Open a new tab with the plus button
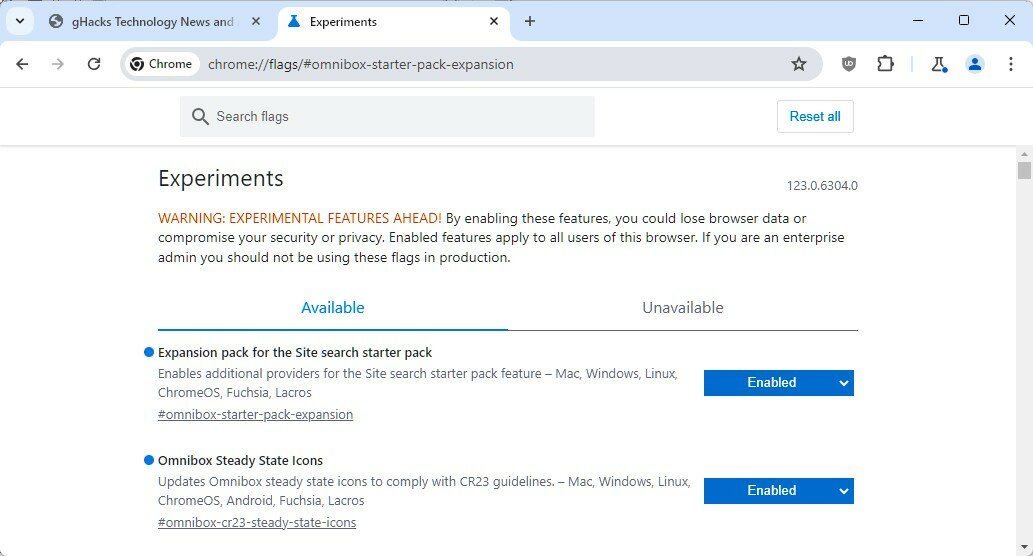1033x556 pixels. [530, 21]
